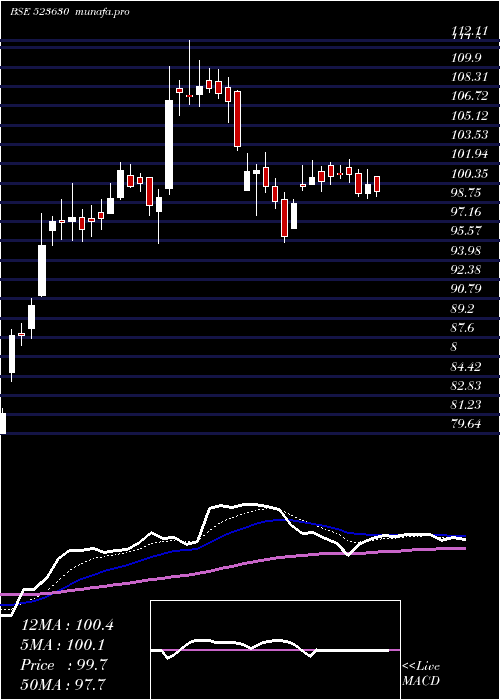Click the 50MA : 97.7 readout
Viewport: 500px width, 700px height.
coord(64,685)
